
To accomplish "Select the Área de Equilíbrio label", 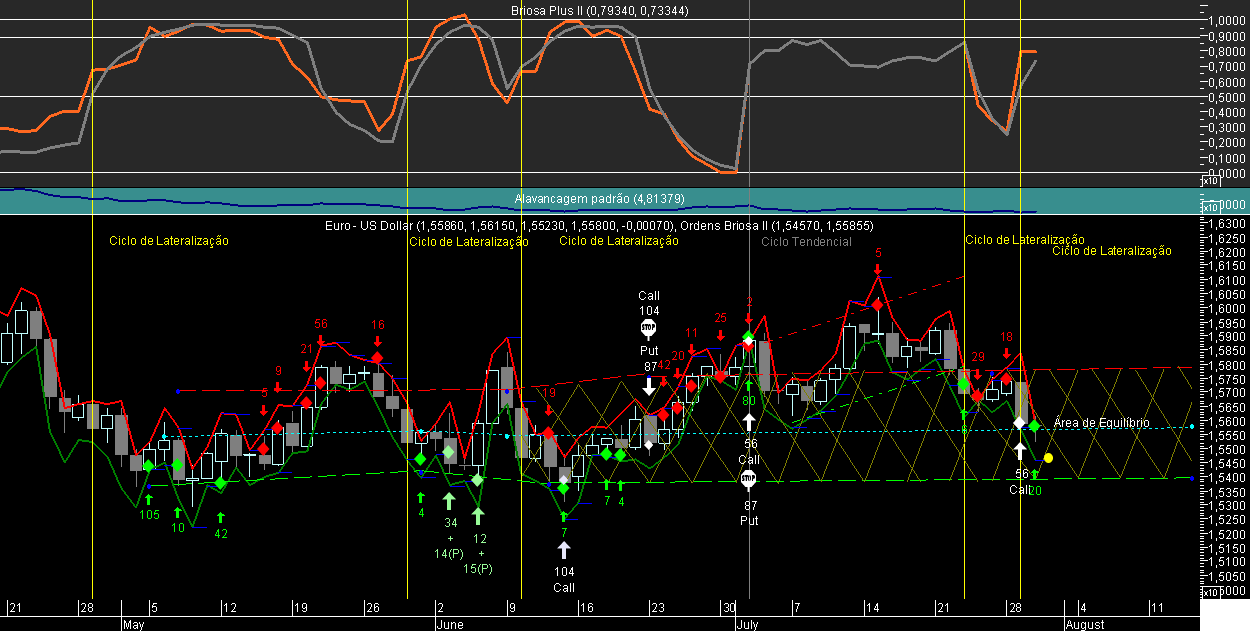I will 1101,424.
